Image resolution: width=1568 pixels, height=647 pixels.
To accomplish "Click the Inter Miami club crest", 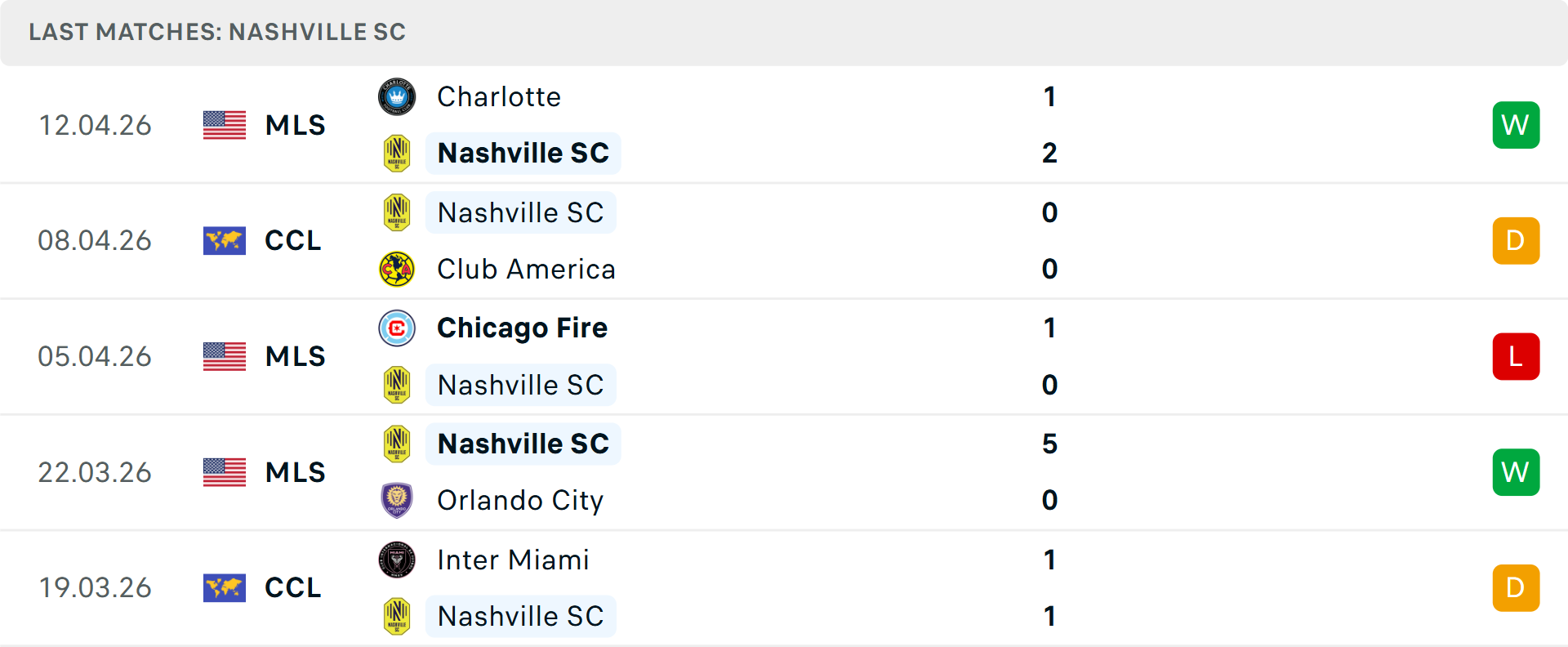I will pos(397,560).
